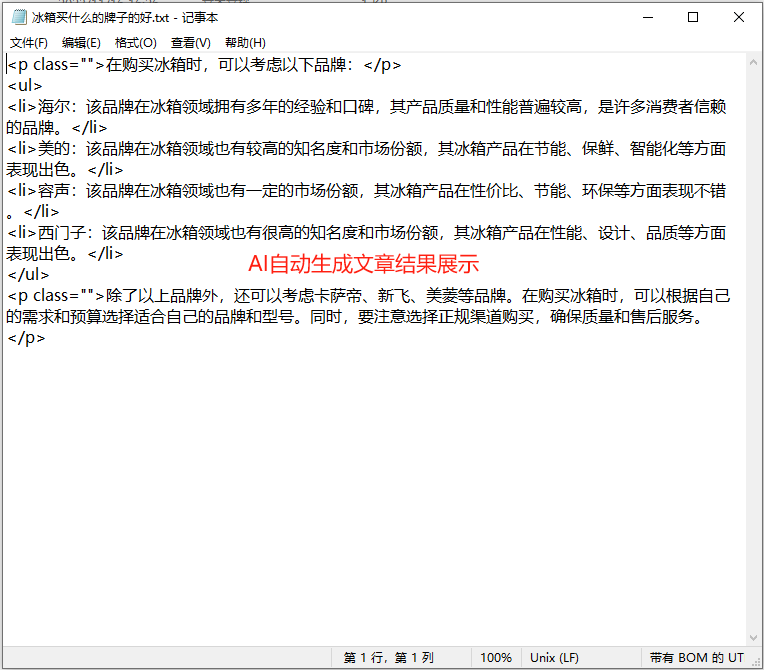Click the scrollbar up arrow

pos(753,62)
